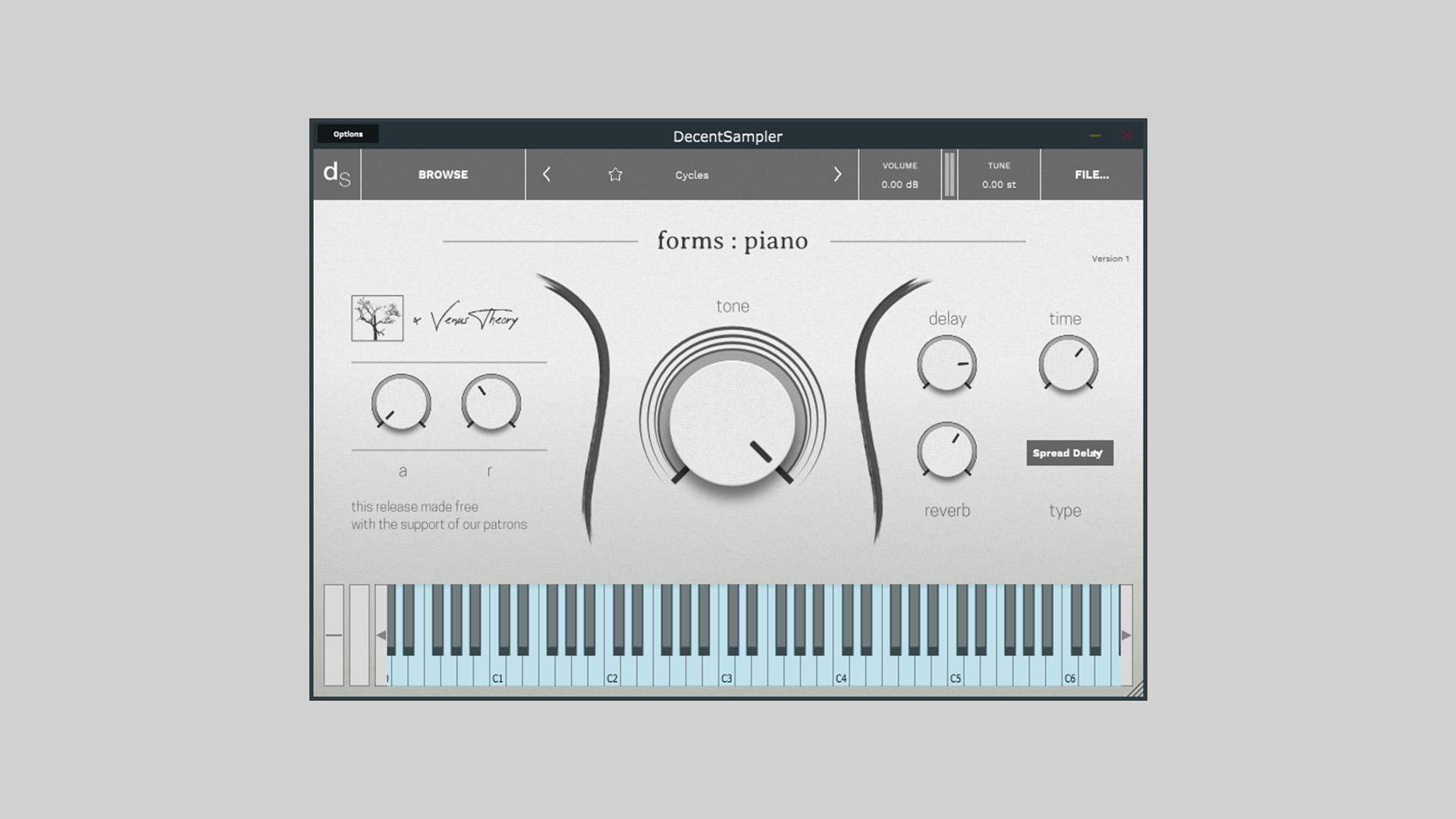Click the BROWSE button
Screen dimensions: 1456x819
coord(443,174)
